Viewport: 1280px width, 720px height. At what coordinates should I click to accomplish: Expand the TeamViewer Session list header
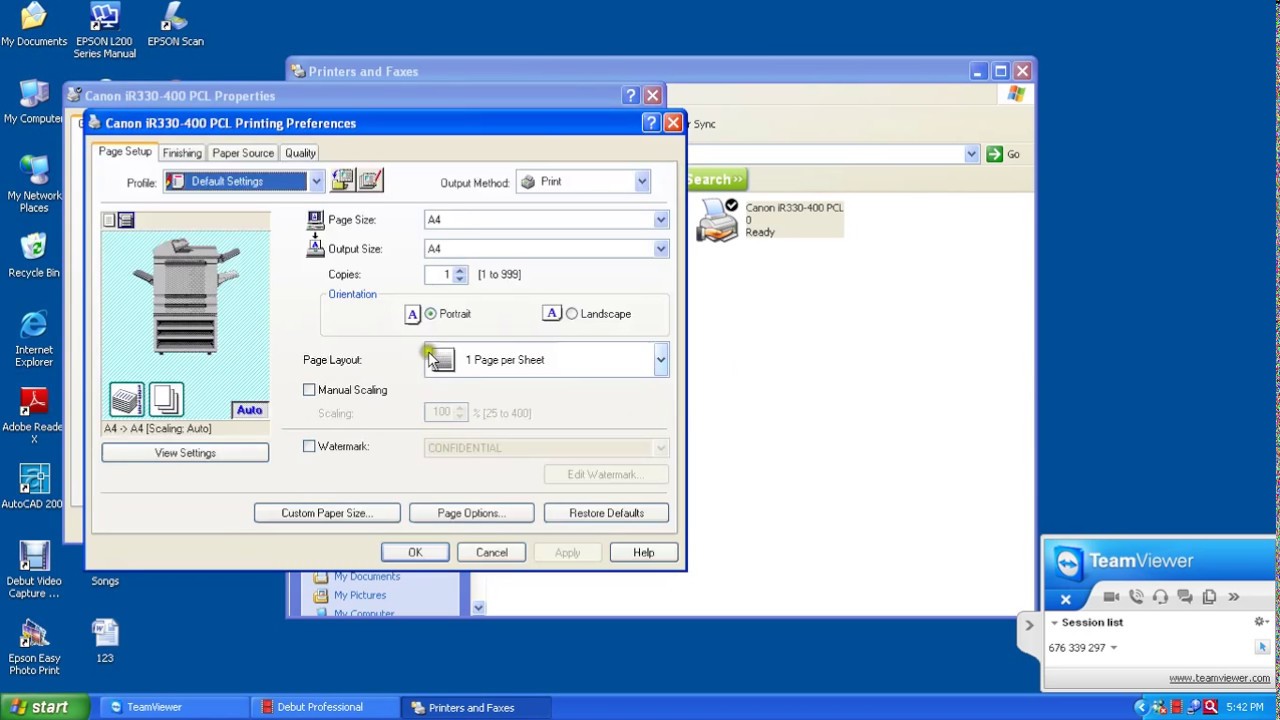tap(1054, 623)
